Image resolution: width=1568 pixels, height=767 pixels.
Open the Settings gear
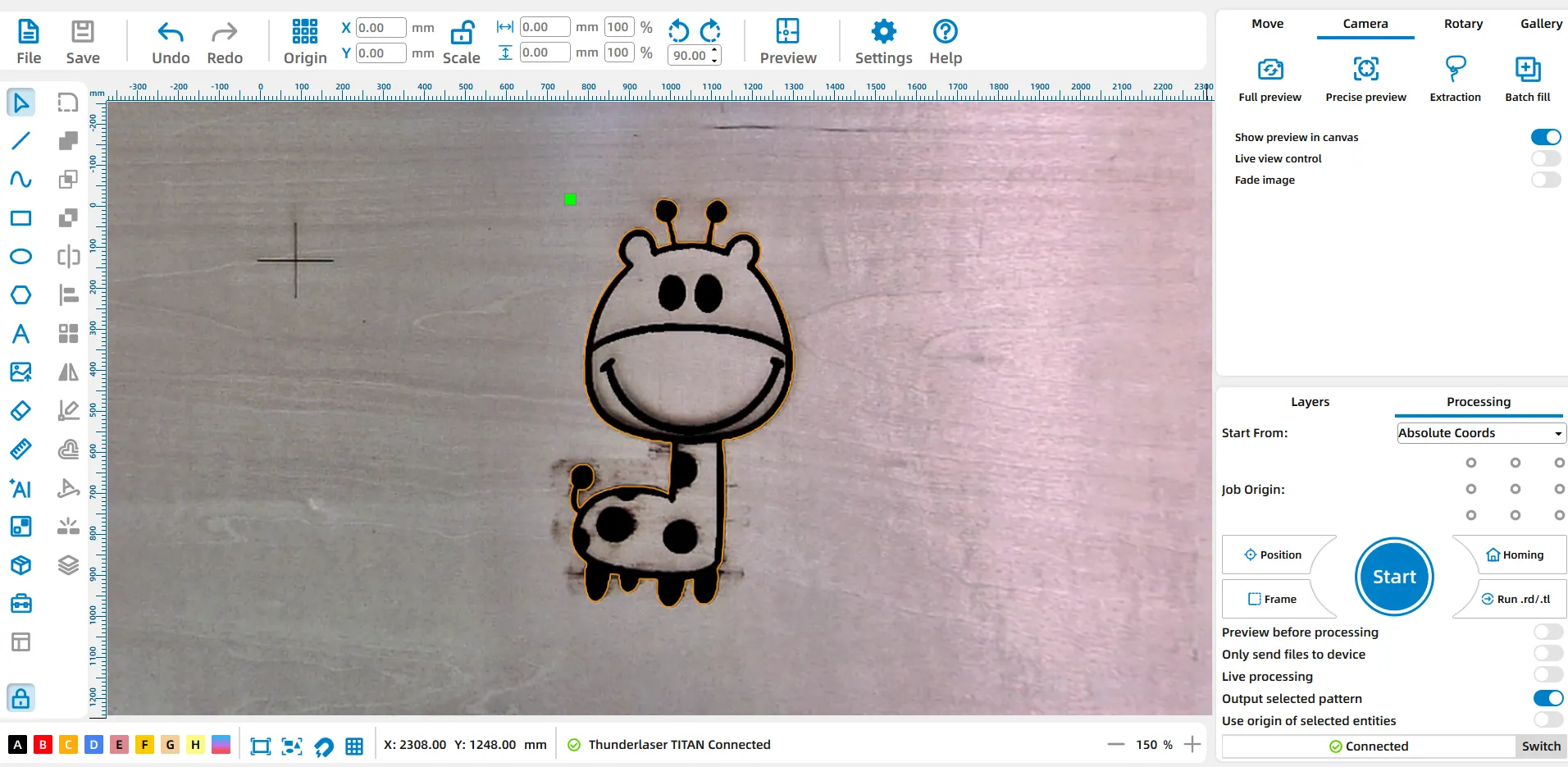883,33
